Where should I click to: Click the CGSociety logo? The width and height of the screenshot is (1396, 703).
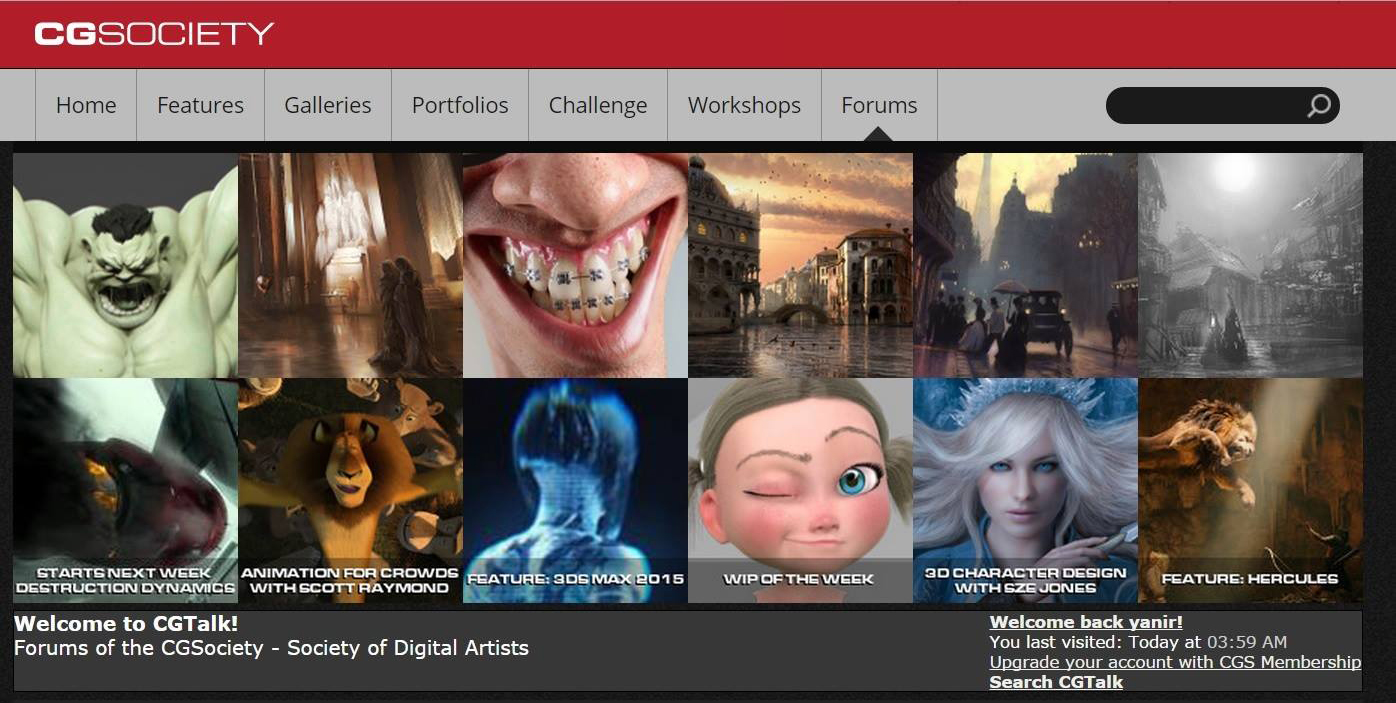154,34
